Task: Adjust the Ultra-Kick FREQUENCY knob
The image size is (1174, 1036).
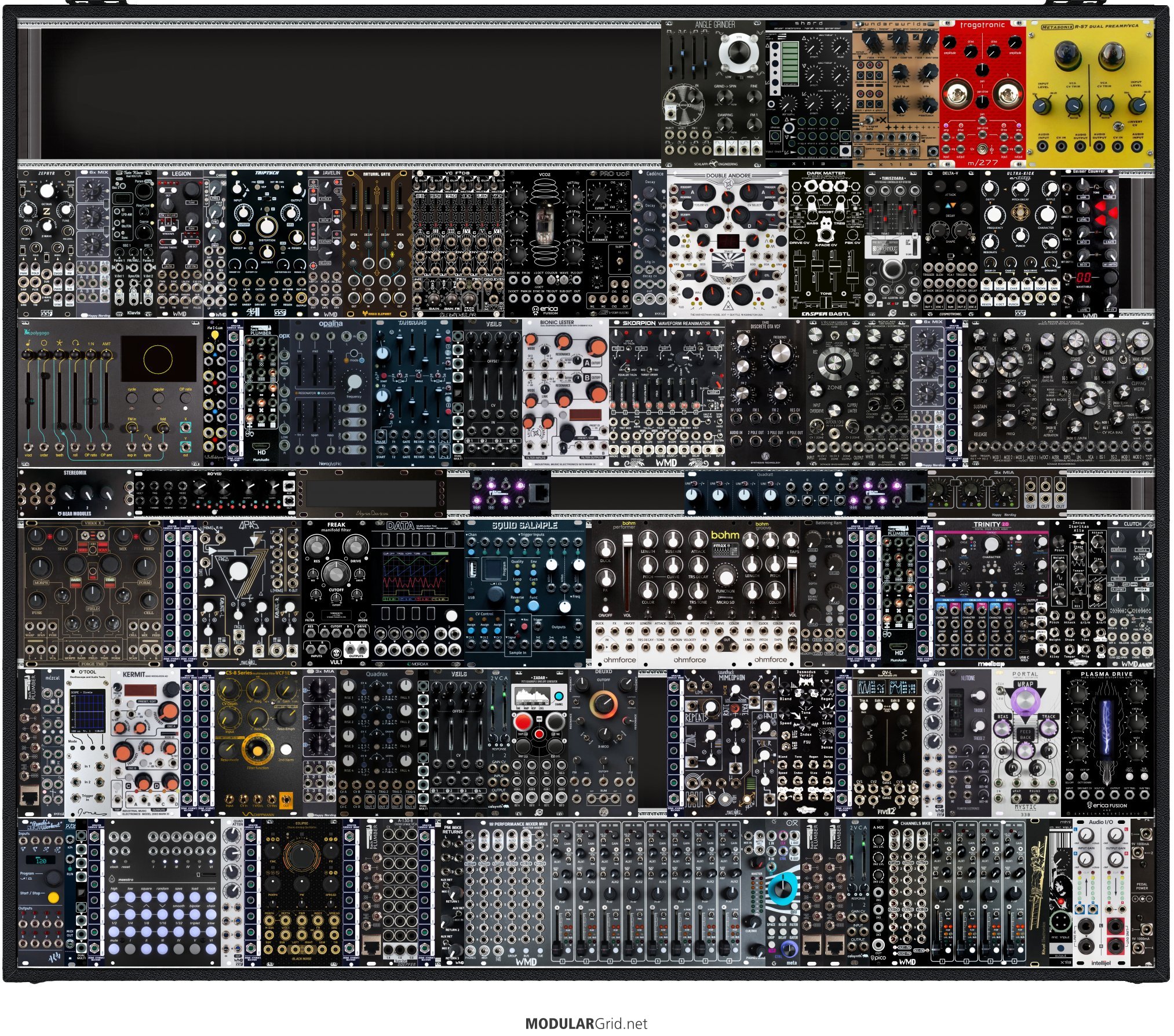Action: coord(993,214)
